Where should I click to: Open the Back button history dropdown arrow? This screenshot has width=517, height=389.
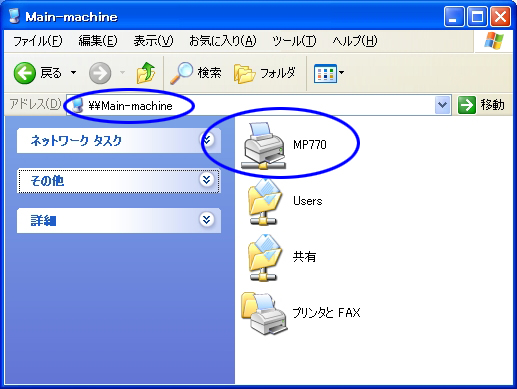[73, 72]
